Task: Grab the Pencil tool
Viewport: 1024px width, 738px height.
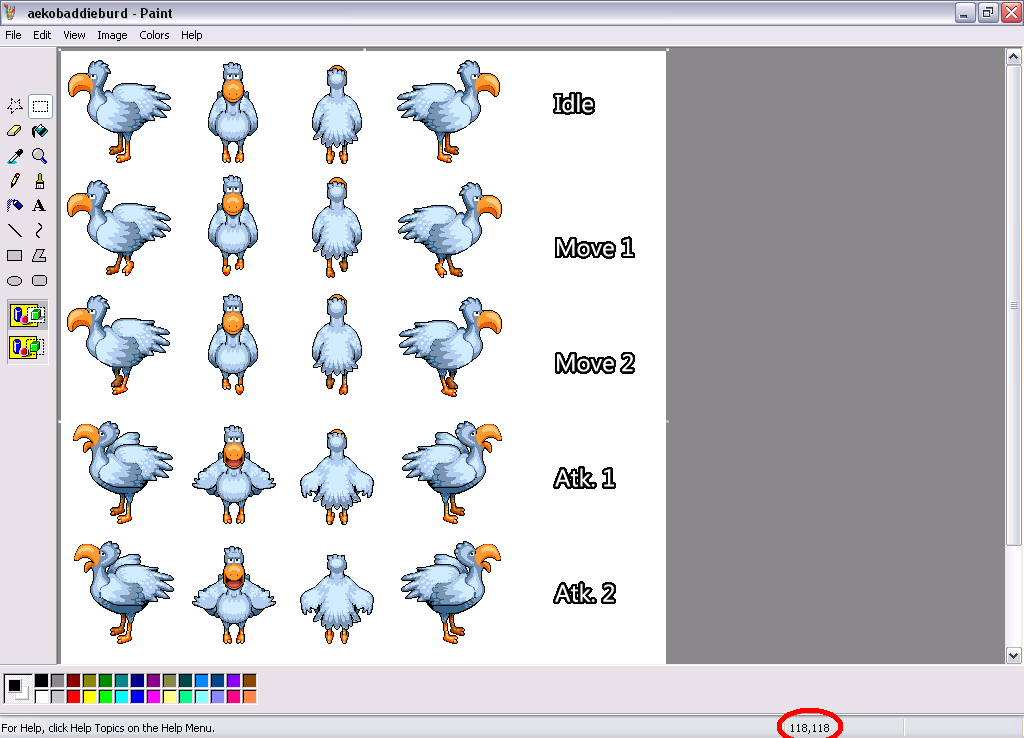Action: (x=15, y=180)
